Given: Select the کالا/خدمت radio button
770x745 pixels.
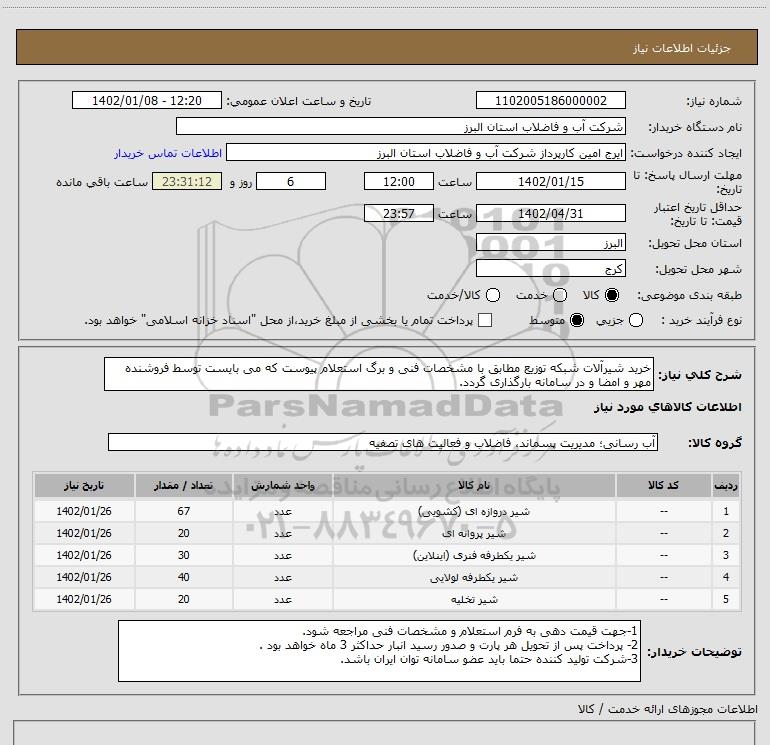Looking at the screenshot, I should [493, 295].
